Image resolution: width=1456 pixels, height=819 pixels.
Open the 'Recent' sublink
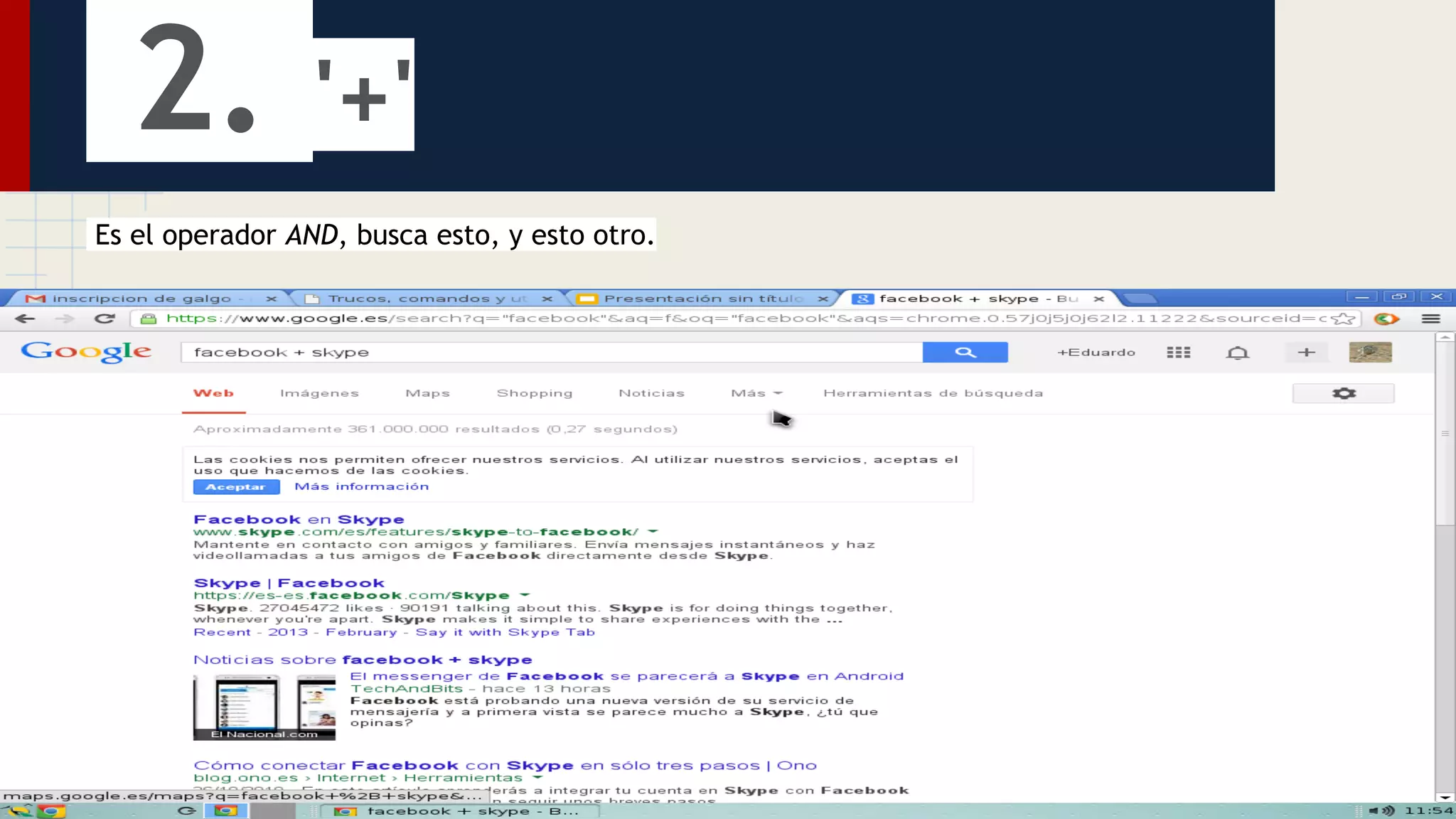click(x=223, y=632)
